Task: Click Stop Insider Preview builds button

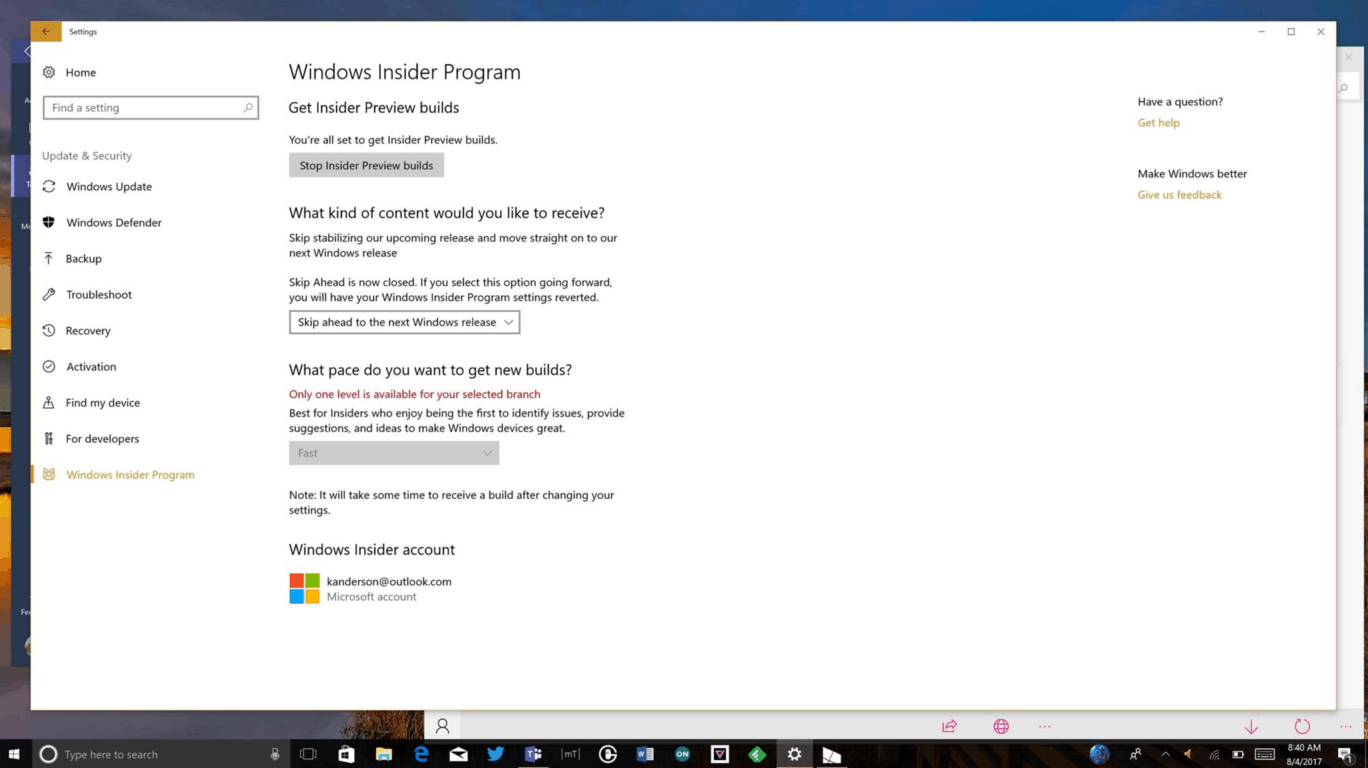Action: [x=366, y=166]
